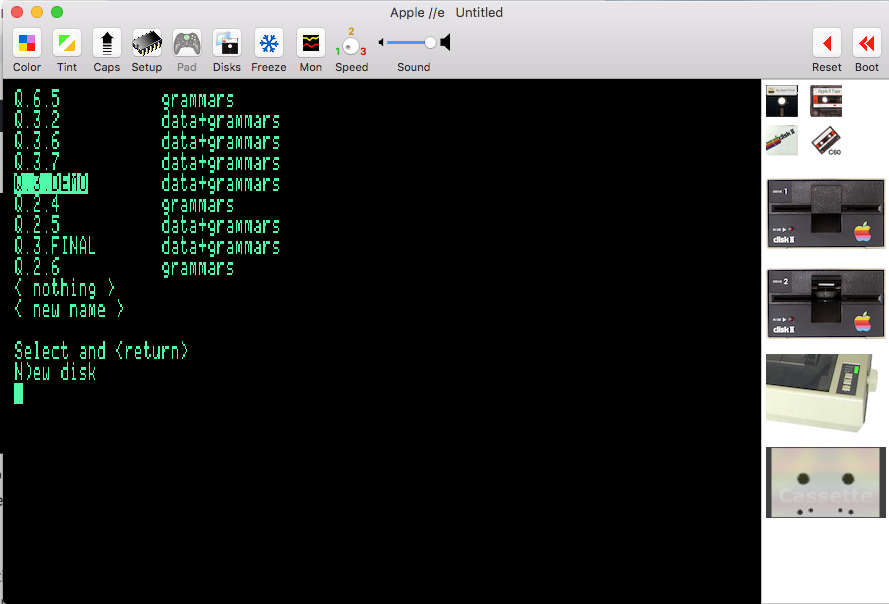Select the Q.3.FINAL entry
This screenshot has height=604, width=889.
[55, 246]
